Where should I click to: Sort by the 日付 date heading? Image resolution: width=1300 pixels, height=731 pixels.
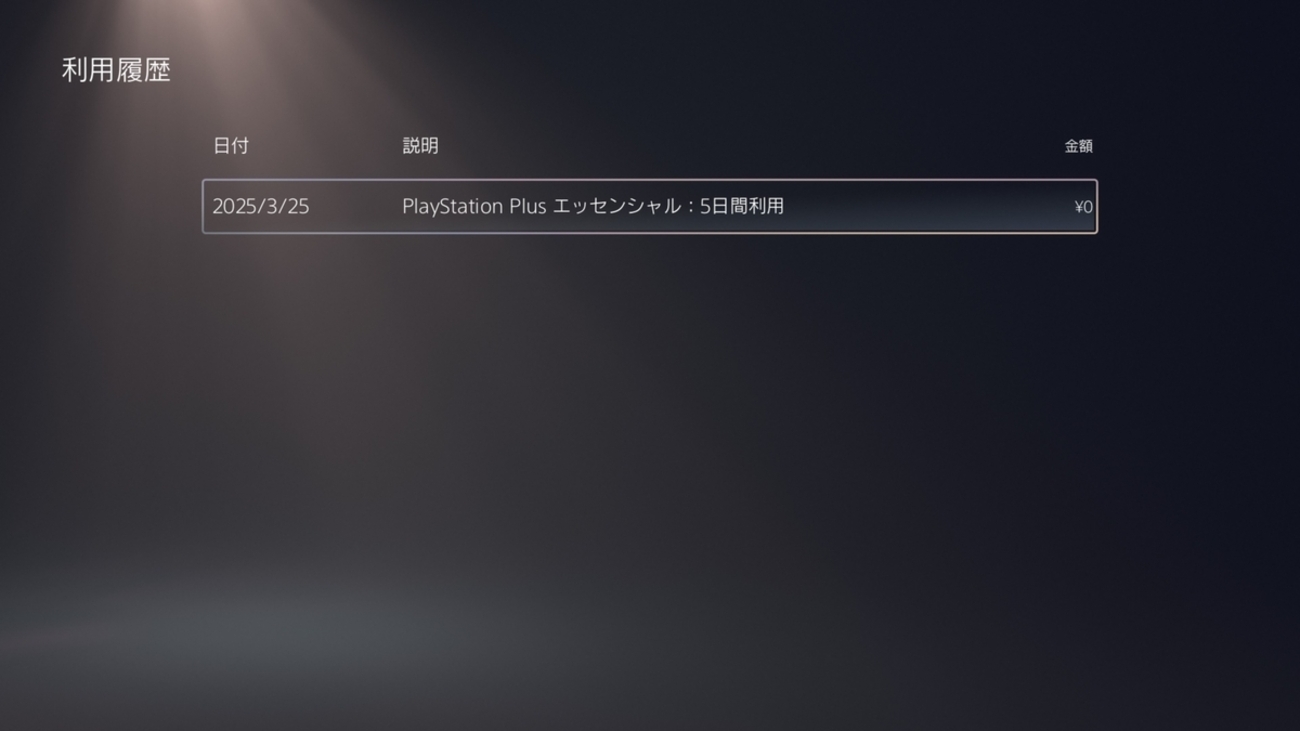[x=231, y=146]
